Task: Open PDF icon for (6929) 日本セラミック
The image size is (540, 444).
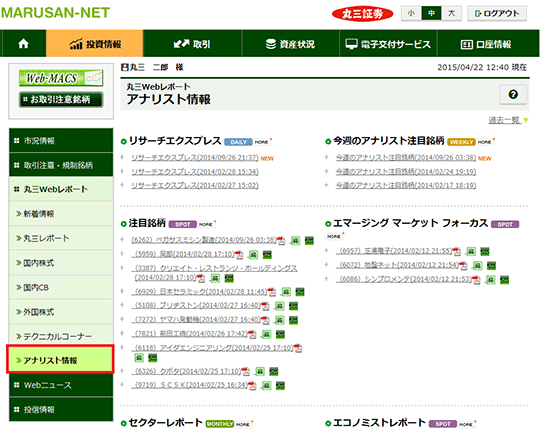Action: pos(272,292)
